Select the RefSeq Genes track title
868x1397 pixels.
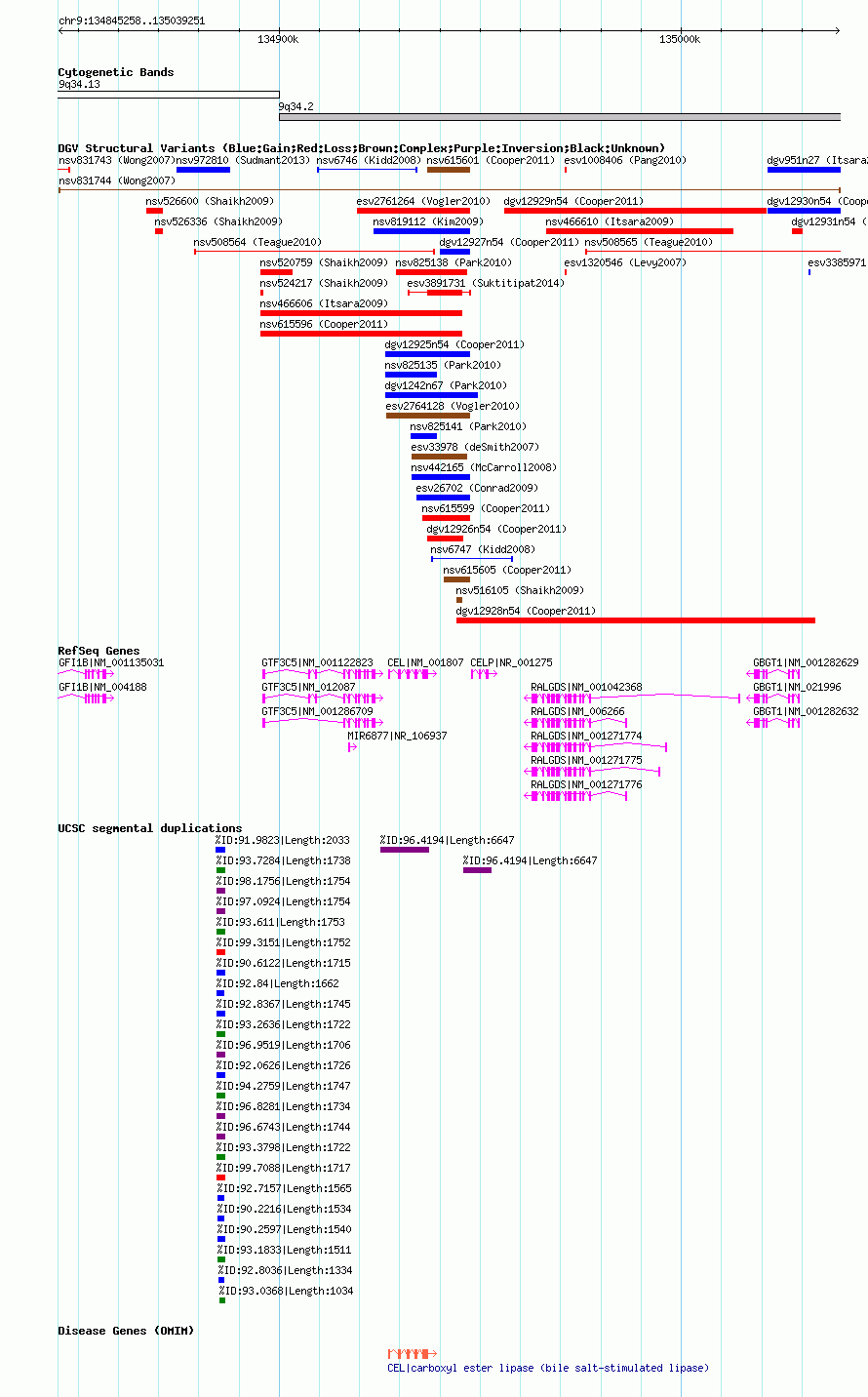(x=99, y=651)
